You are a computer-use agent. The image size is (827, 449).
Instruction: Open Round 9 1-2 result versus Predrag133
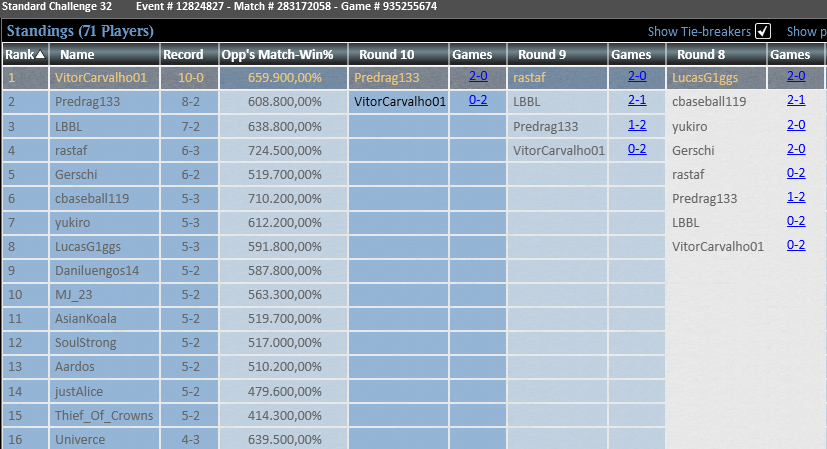637,125
